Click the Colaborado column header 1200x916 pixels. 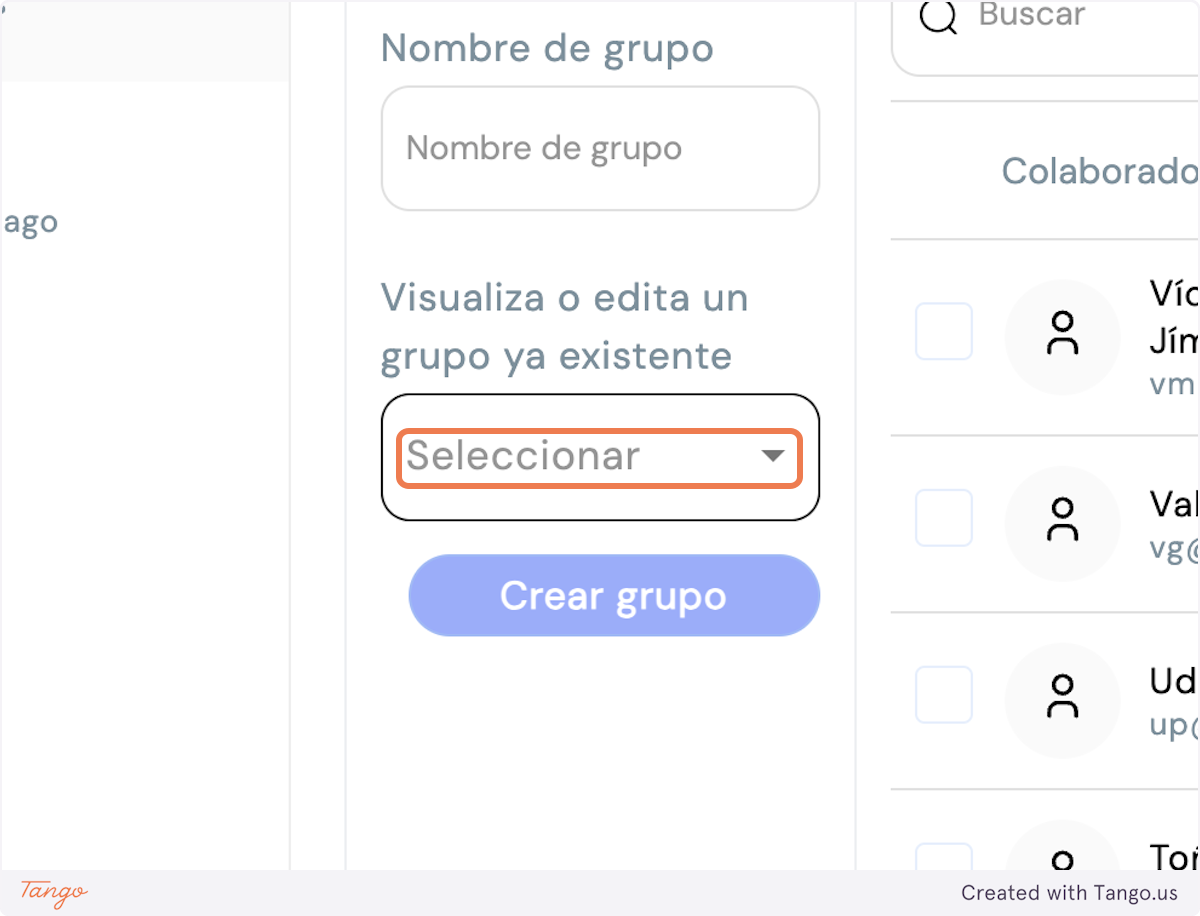[1100, 171]
